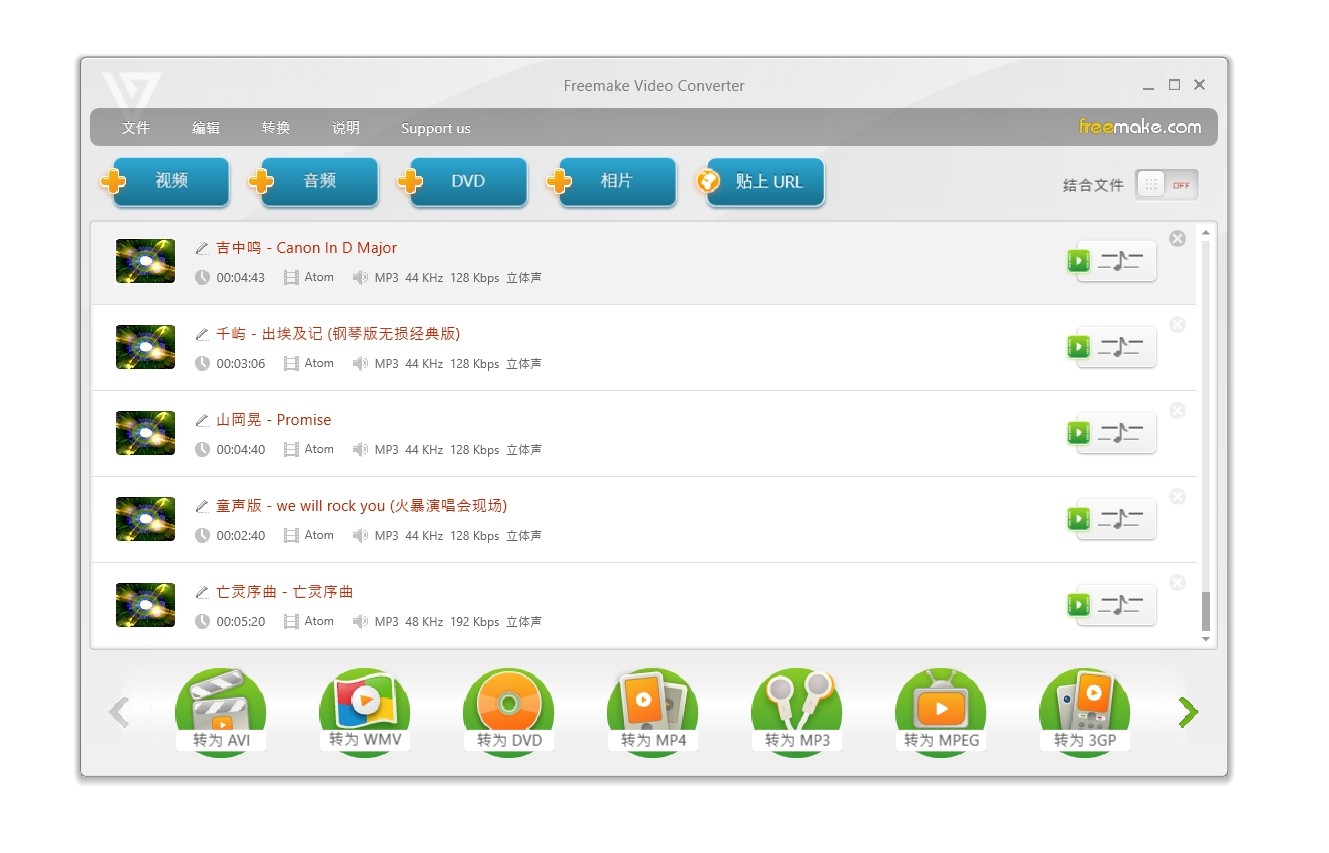Viewport: 1329px width, 853px height.
Task: Click the title 亡灵序曲 - 亡灵序曲
Action: point(285,592)
